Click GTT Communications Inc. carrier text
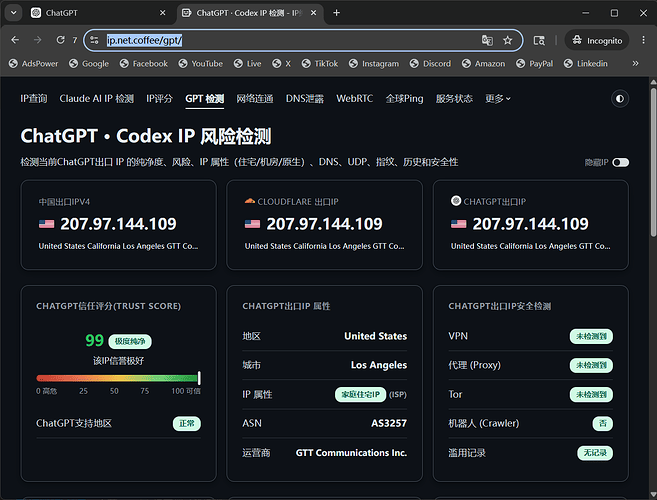657x500 pixels. point(351,453)
